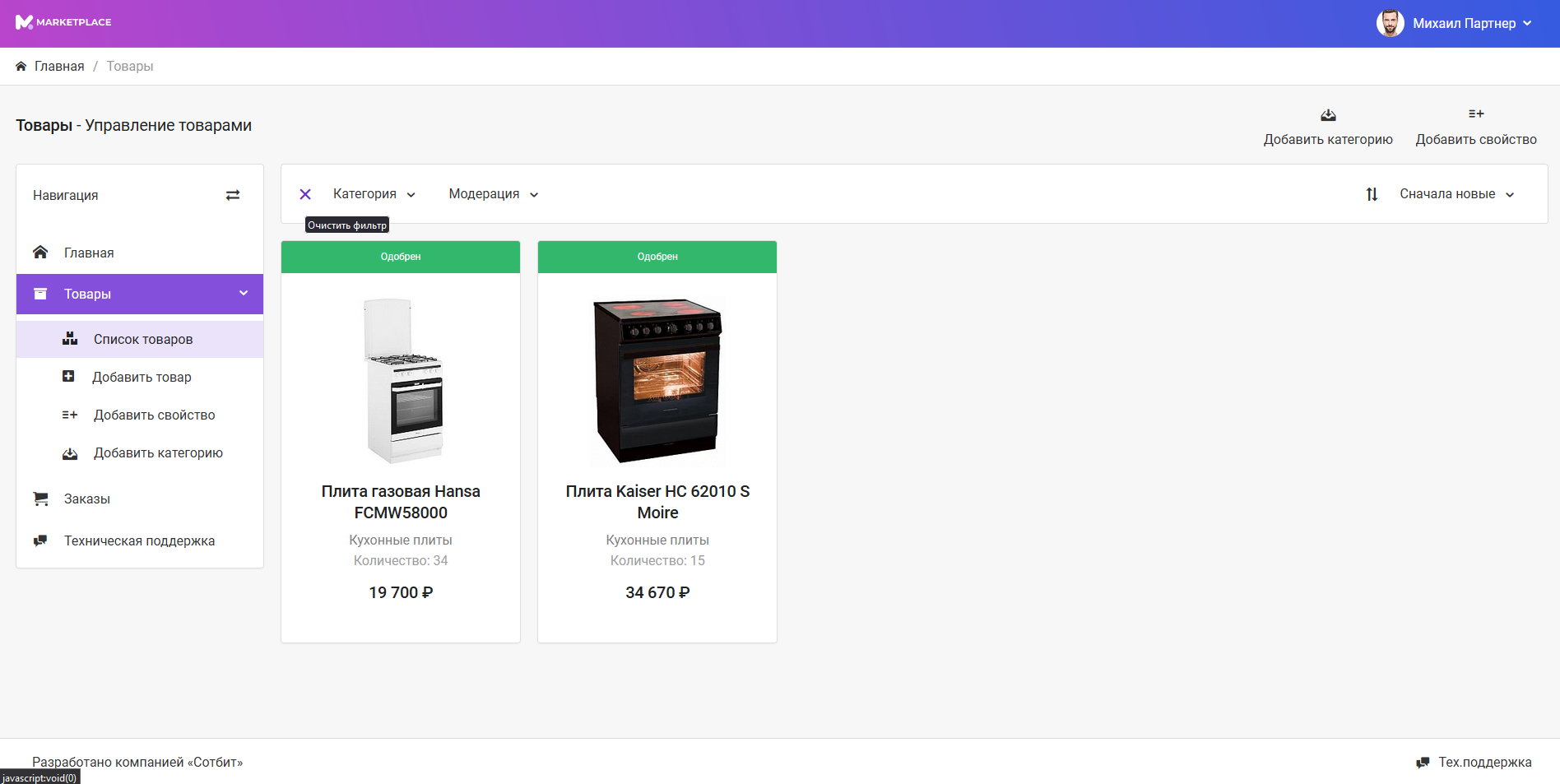Image resolution: width=1560 pixels, height=784 pixels.
Task: Open Заказы in sidebar
Action: [87, 499]
